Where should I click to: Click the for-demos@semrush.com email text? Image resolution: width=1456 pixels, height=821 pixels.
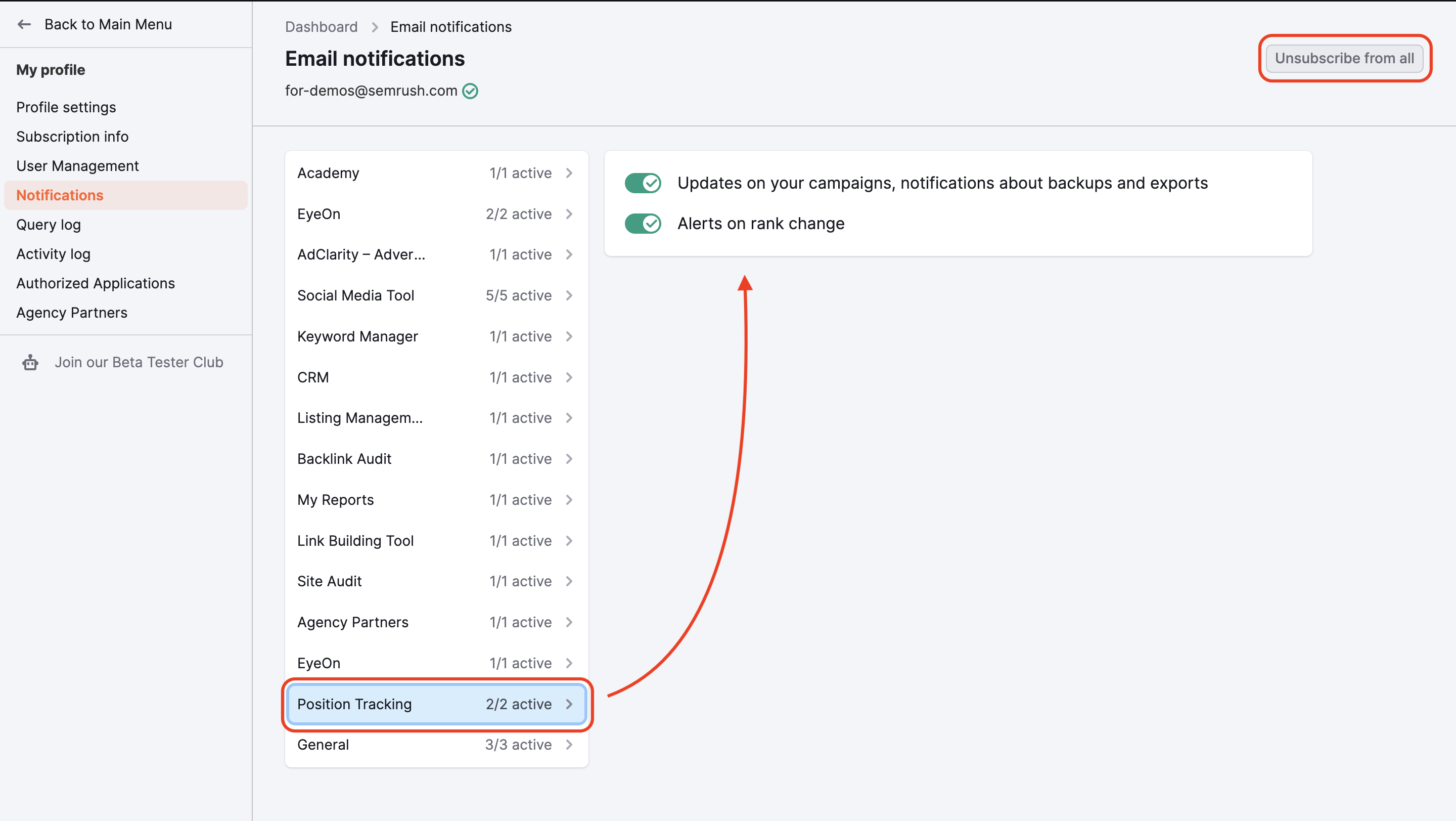(x=371, y=91)
